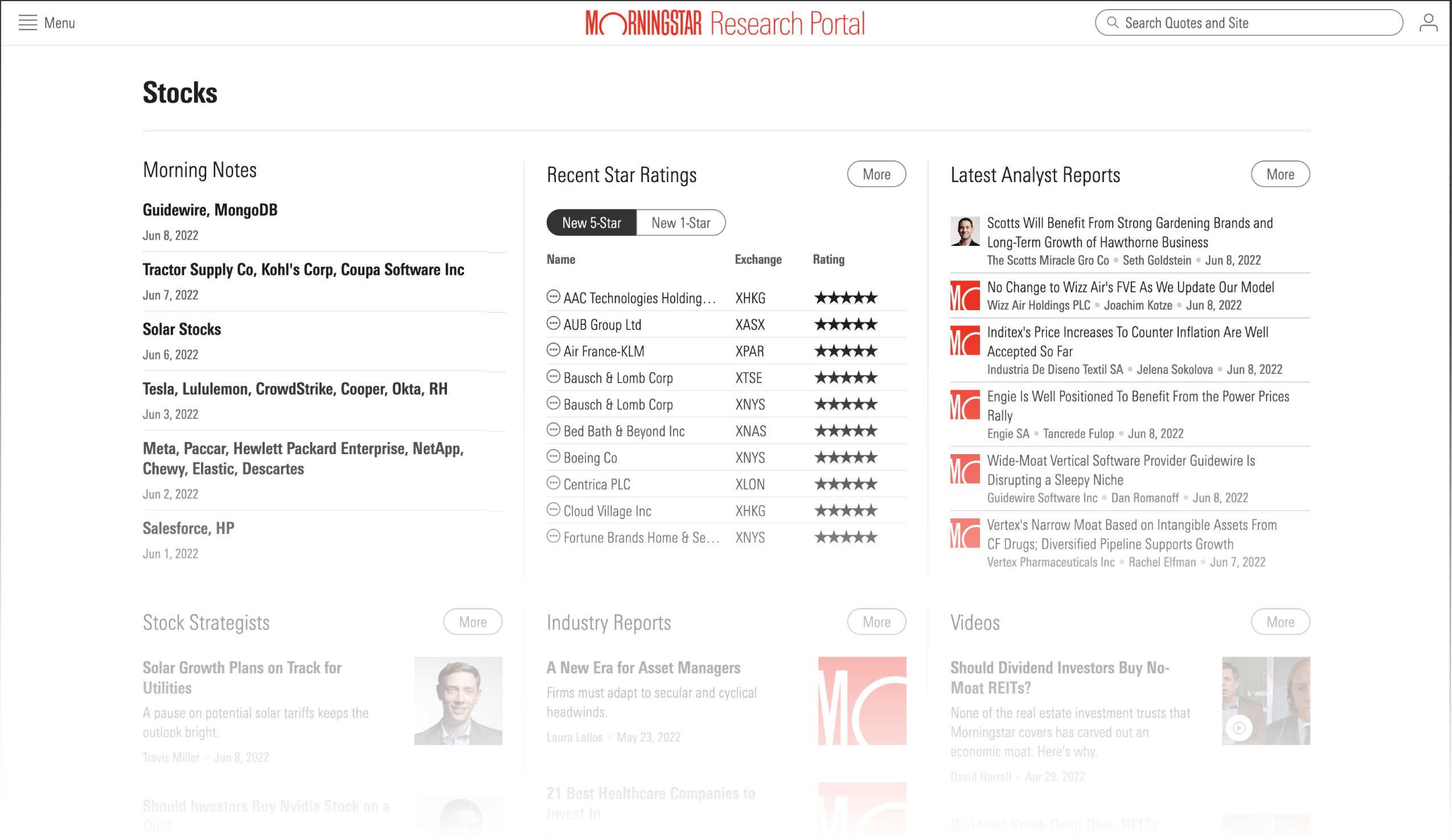
Task: Select the Stocks page menu item
Action: tap(180, 92)
